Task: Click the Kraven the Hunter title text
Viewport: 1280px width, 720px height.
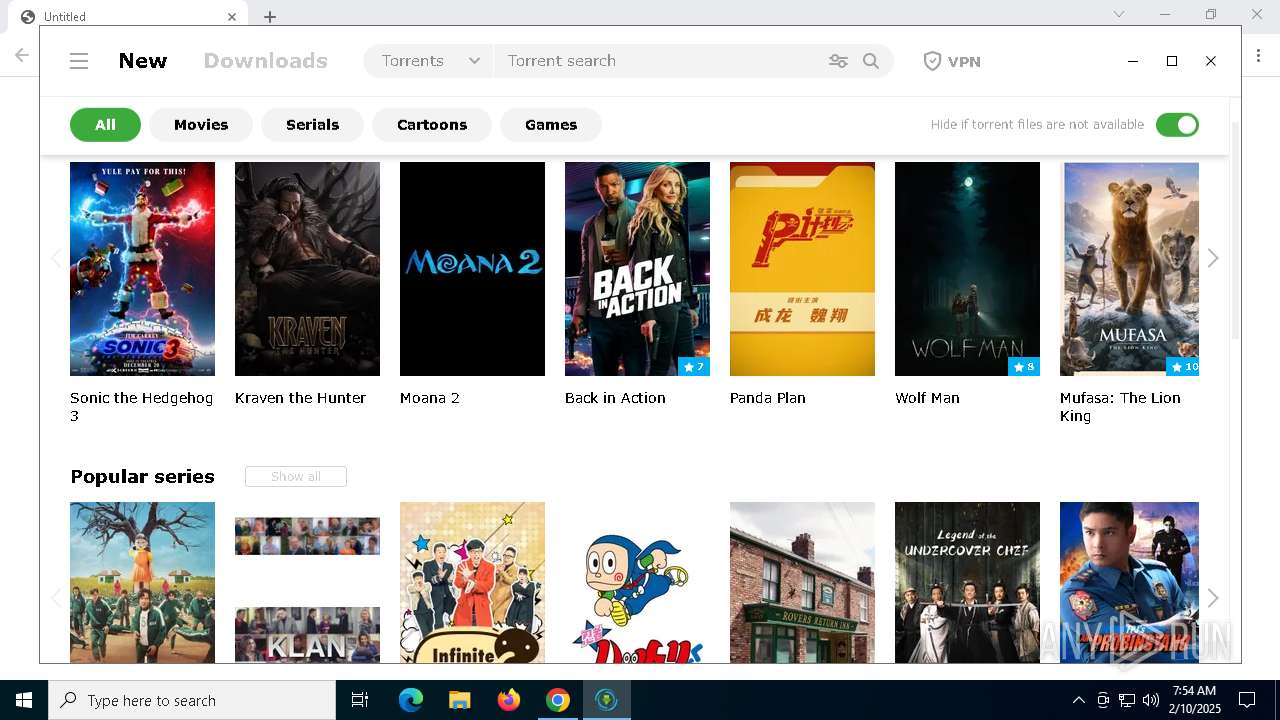Action: pos(300,398)
